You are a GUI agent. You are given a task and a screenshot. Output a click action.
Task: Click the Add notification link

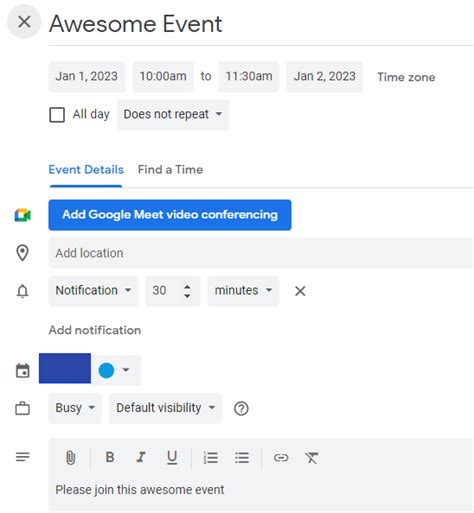95,330
